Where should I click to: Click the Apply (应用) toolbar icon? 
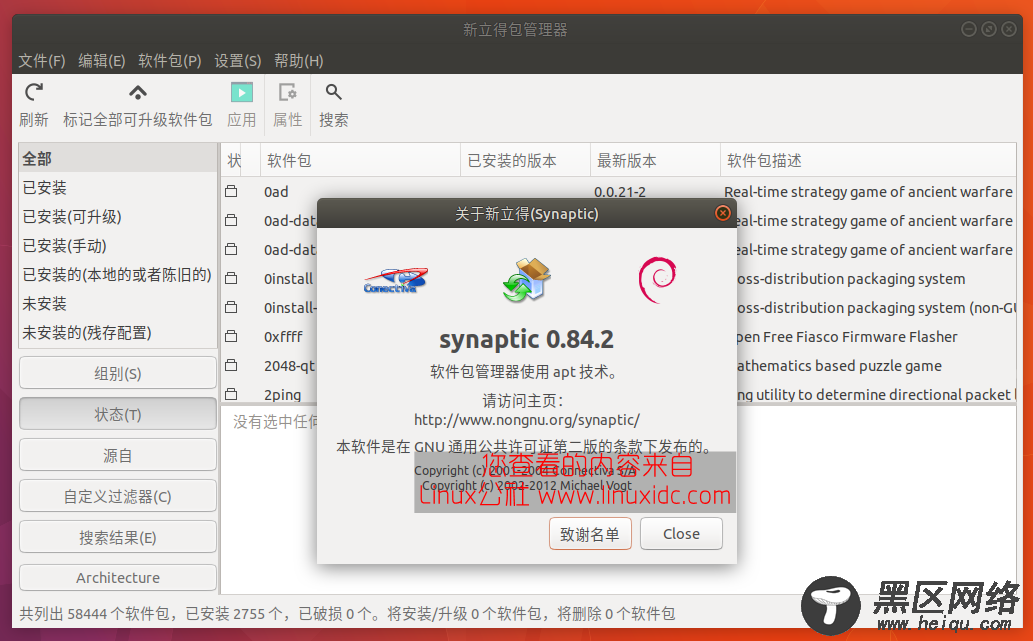click(x=242, y=92)
